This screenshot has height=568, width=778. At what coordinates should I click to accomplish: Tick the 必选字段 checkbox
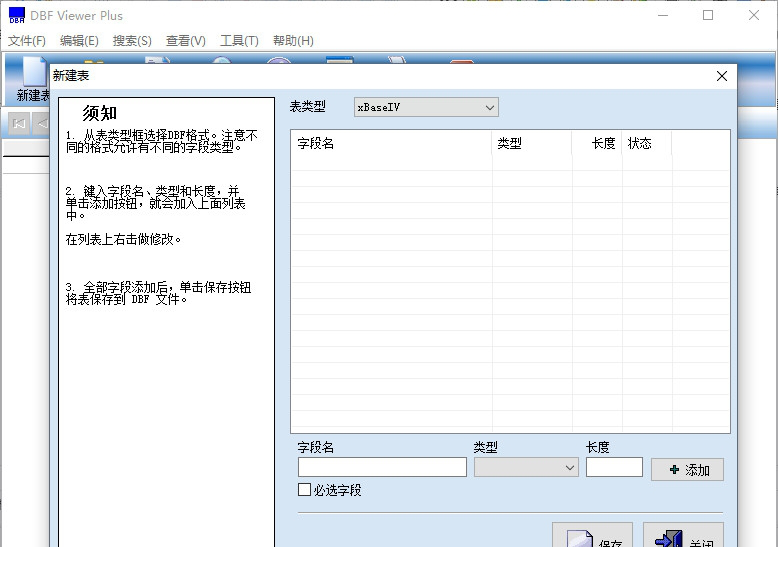tap(304, 490)
